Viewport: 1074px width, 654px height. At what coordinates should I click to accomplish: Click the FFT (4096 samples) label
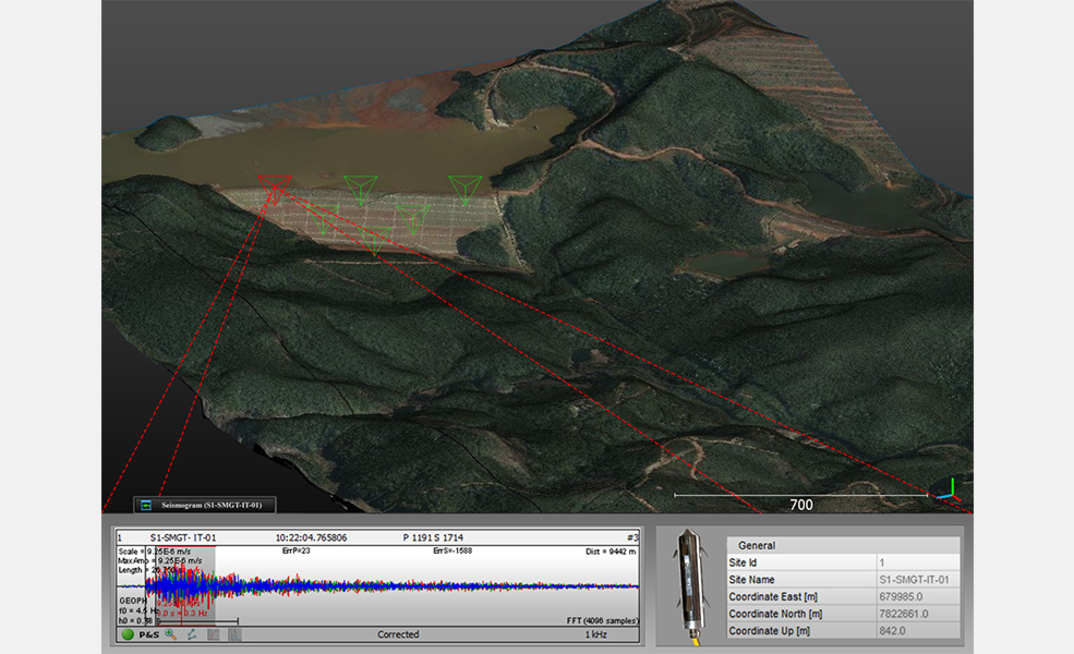point(601,621)
